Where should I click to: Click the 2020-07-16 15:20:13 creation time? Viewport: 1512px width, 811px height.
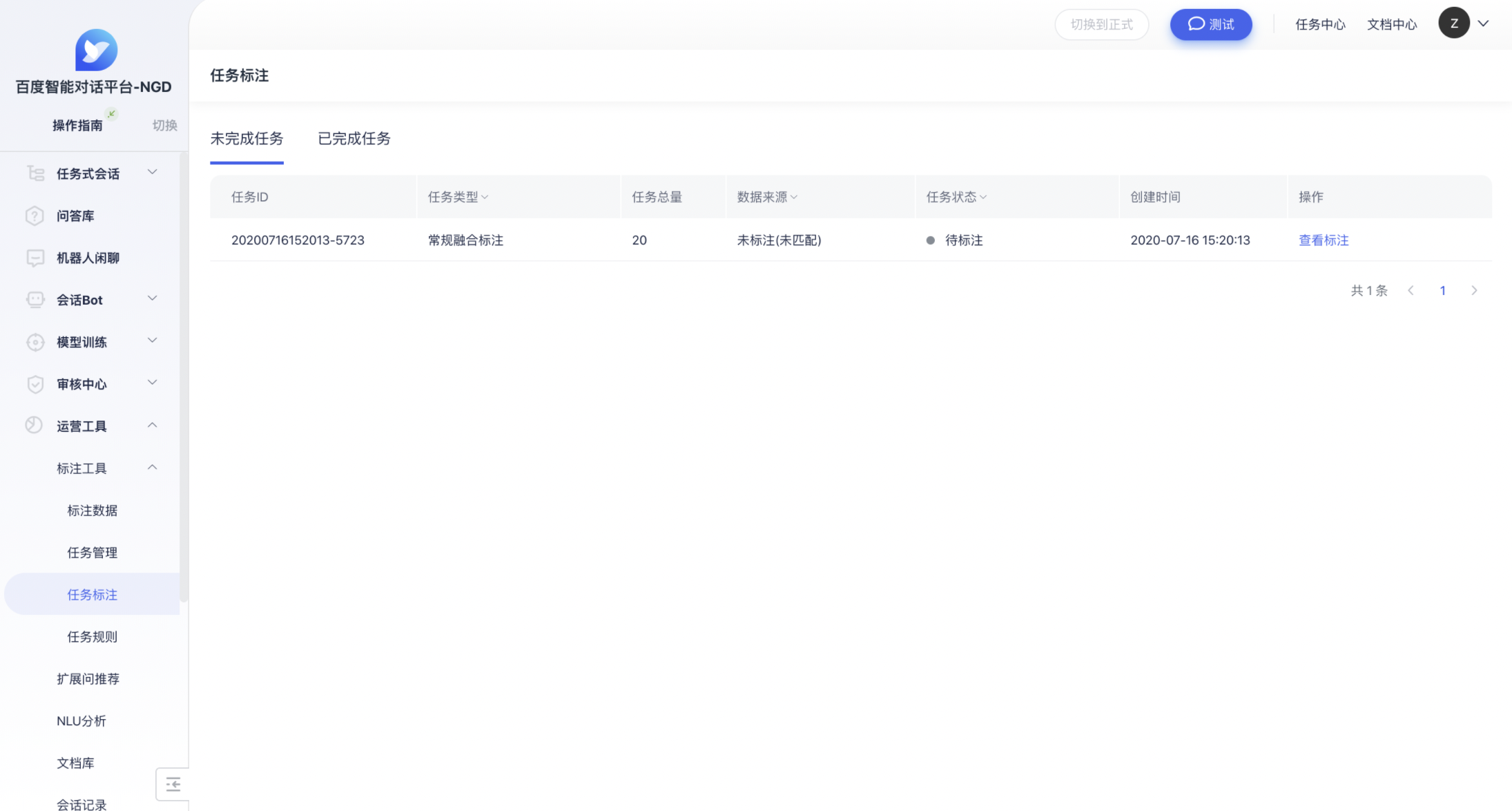click(x=1190, y=240)
